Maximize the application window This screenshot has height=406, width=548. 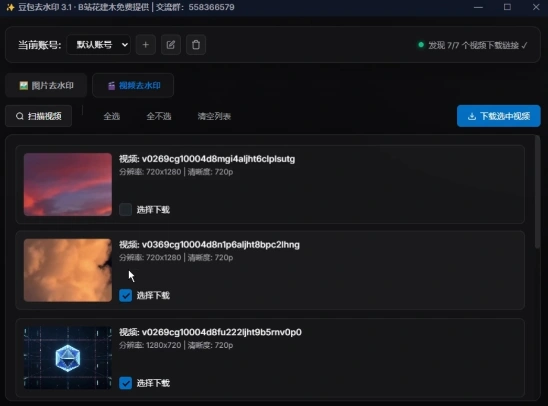[507, 7]
